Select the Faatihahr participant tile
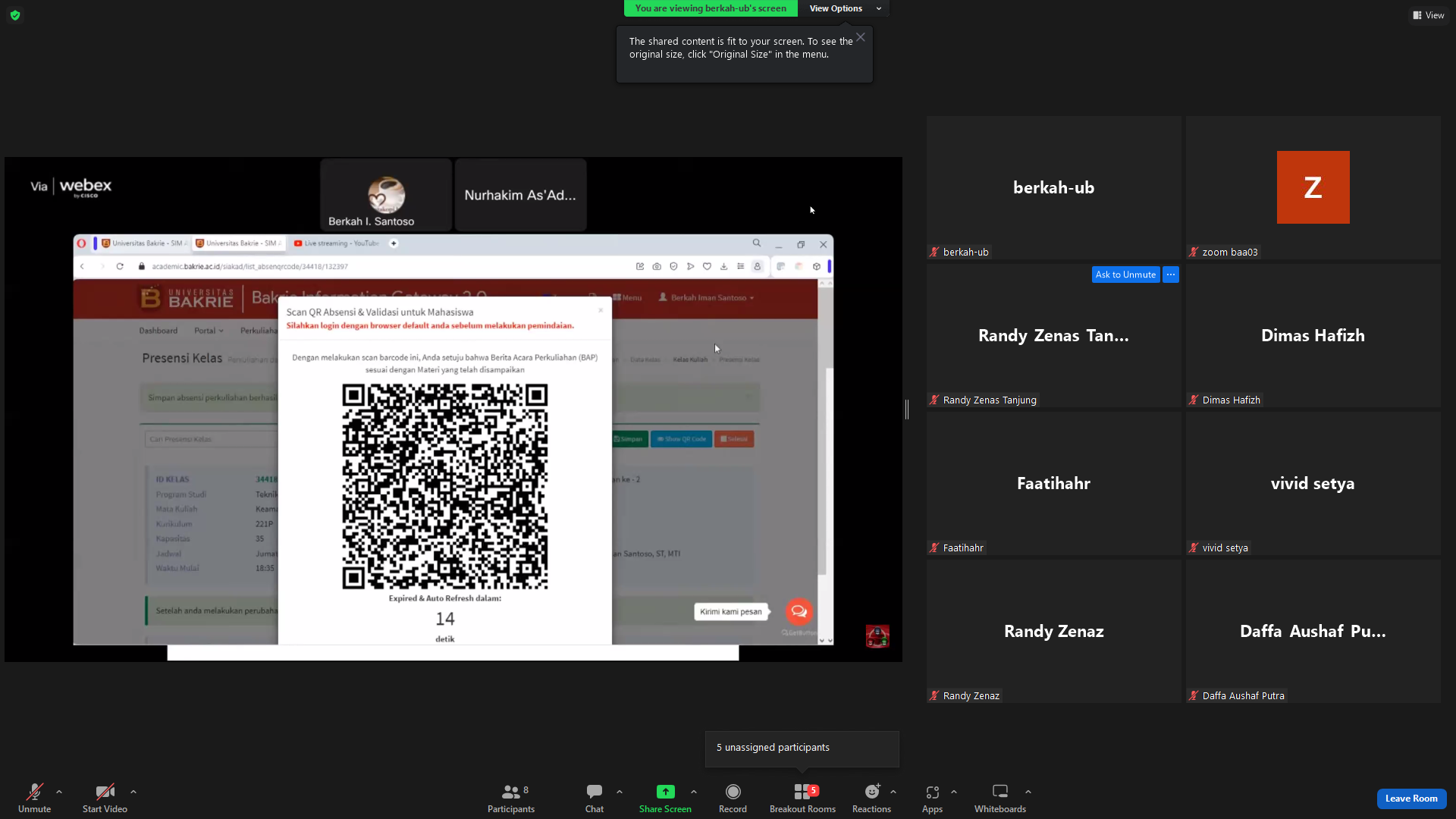1456x819 pixels. point(1054,483)
